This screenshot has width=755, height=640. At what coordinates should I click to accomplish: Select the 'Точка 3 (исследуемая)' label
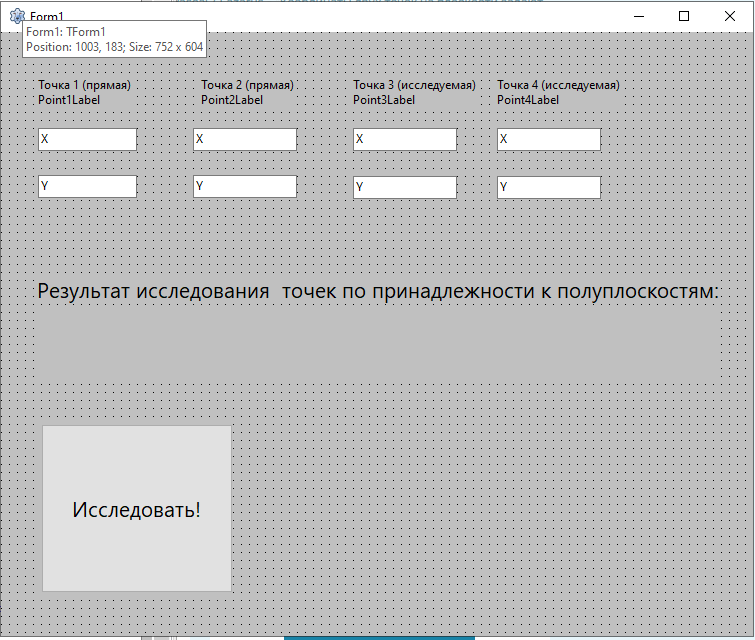tap(414, 85)
